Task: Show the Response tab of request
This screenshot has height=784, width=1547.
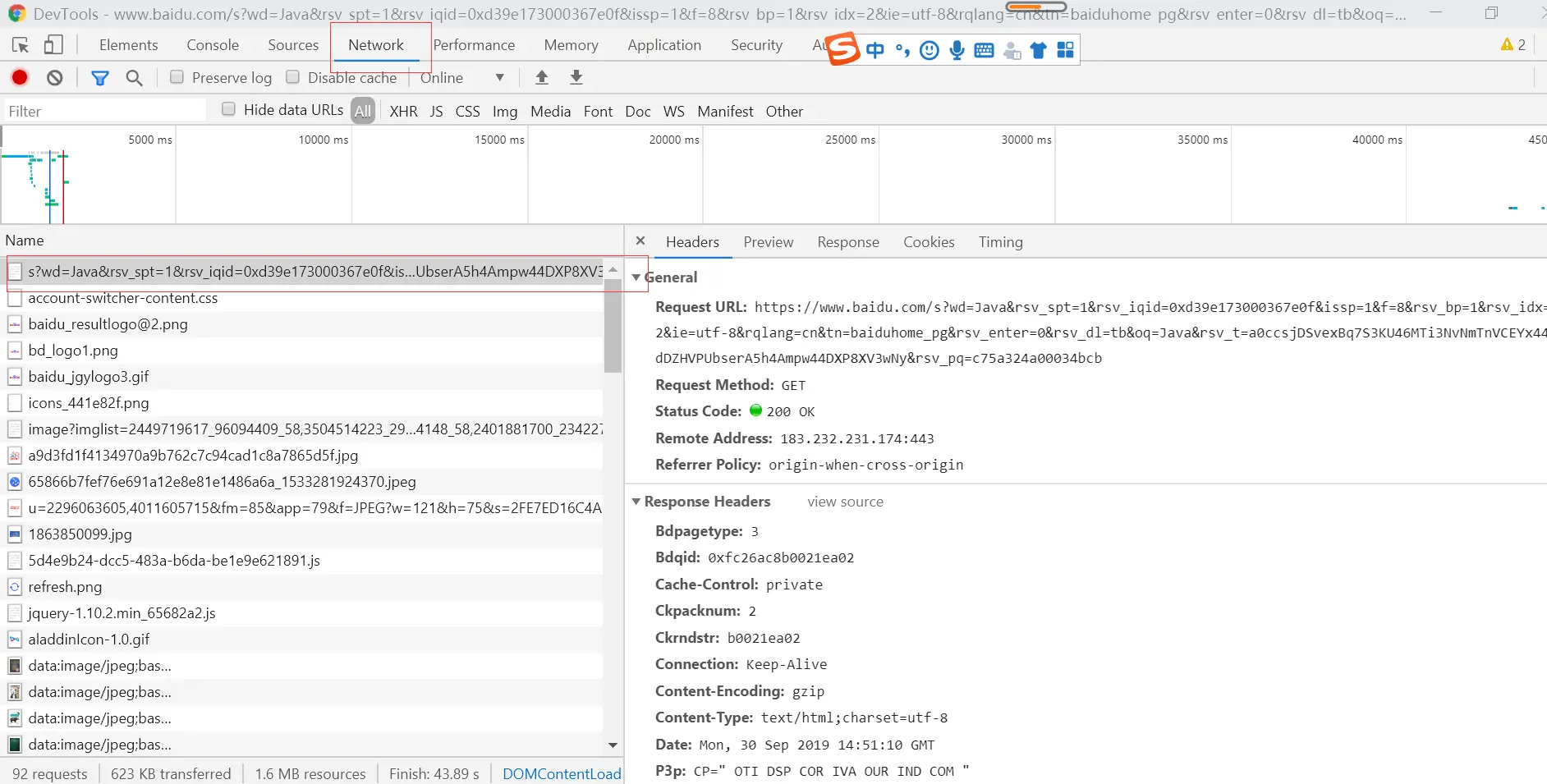Action: (848, 242)
